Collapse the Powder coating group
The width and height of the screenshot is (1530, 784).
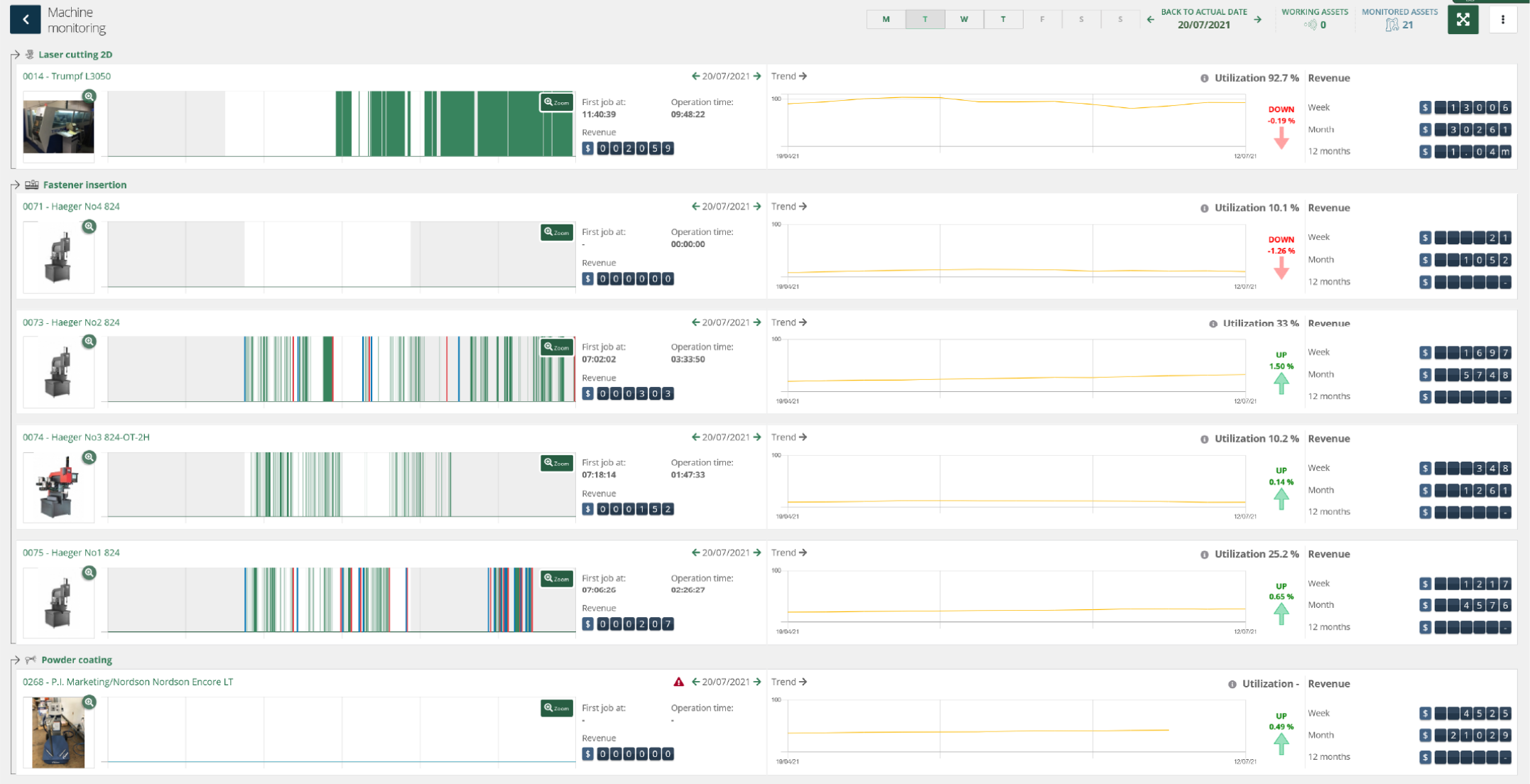[16, 660]
